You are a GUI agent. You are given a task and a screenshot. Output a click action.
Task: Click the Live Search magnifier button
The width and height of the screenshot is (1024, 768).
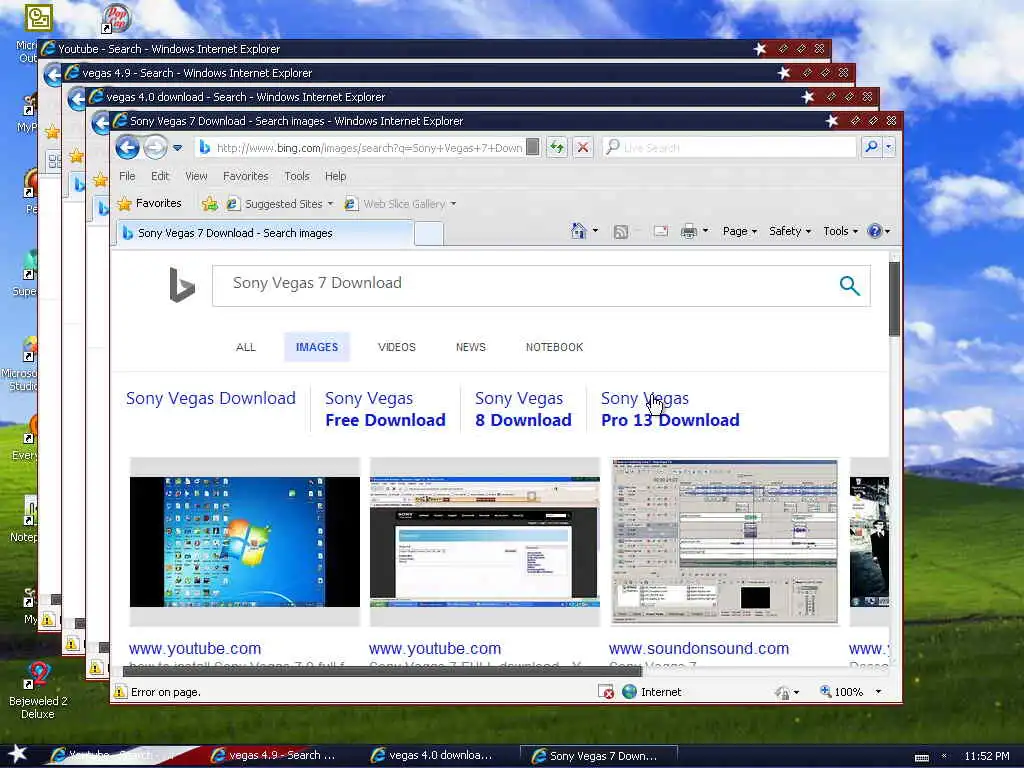[x=871, y=147]
